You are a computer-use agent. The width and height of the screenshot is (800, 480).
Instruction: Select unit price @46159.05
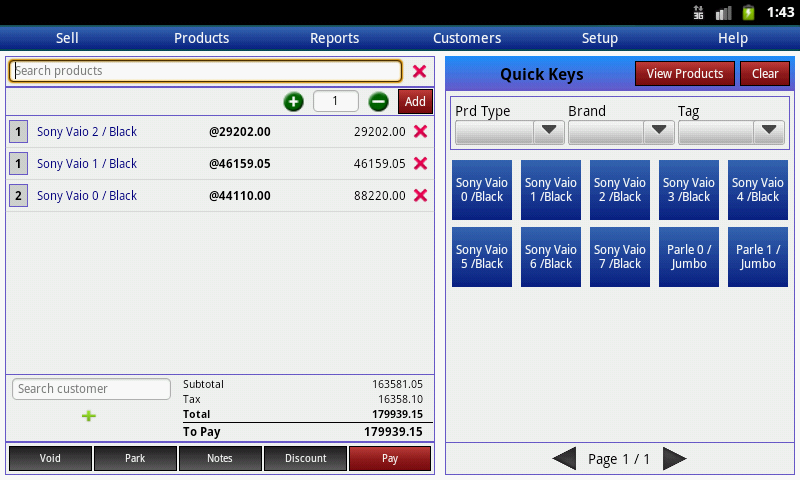coord(240,163)
